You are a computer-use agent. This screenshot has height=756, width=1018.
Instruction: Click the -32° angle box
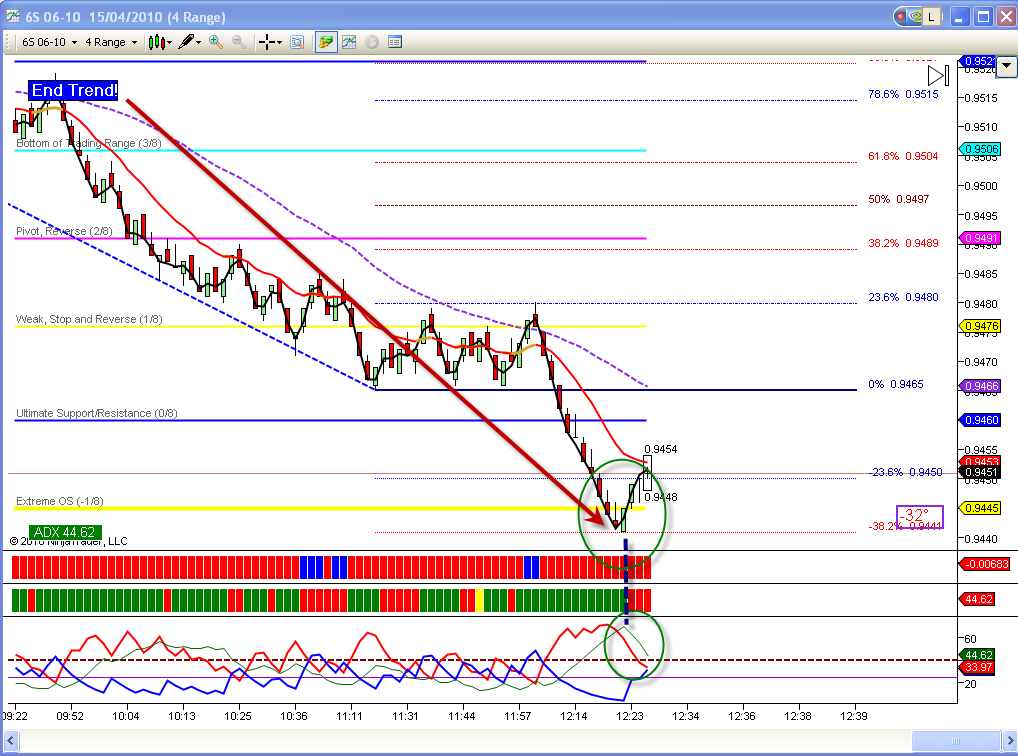[919, 517]
